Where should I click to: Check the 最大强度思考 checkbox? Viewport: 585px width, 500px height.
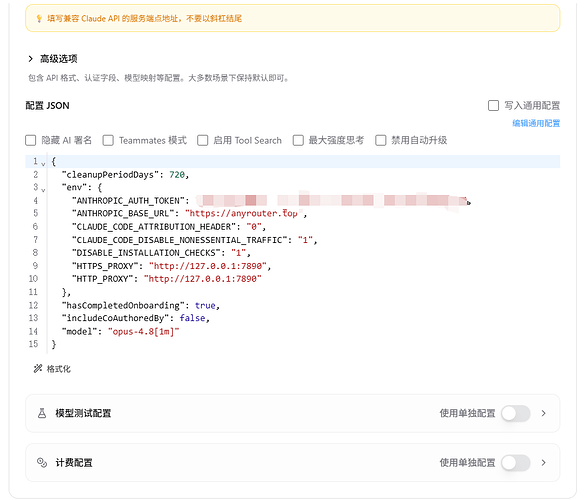[x=298, y=140]
